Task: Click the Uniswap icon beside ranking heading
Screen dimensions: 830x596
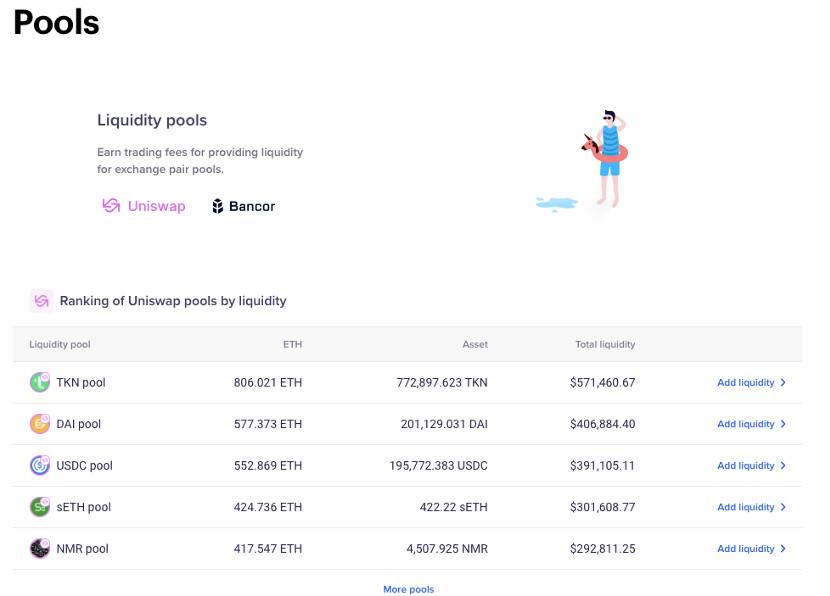Action: click(x=41, y=300)
